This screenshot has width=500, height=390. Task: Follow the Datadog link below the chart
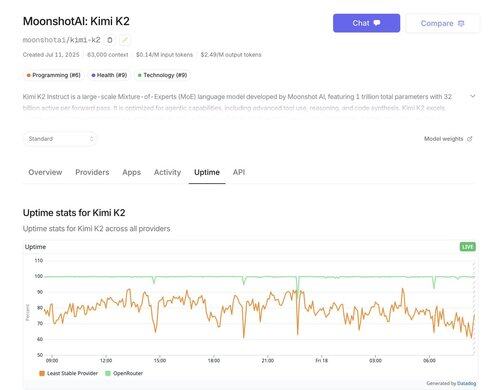(466, 383)
